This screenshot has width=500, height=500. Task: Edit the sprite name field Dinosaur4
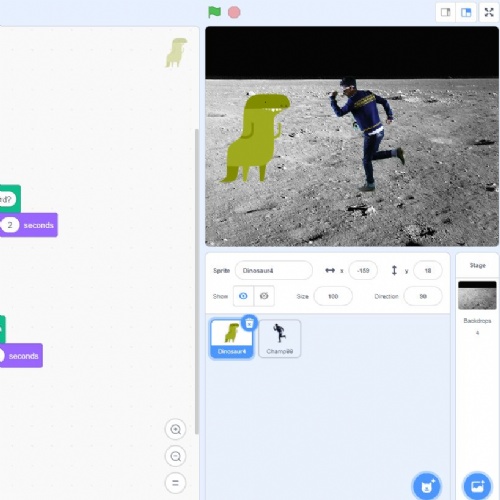(274, 270)
